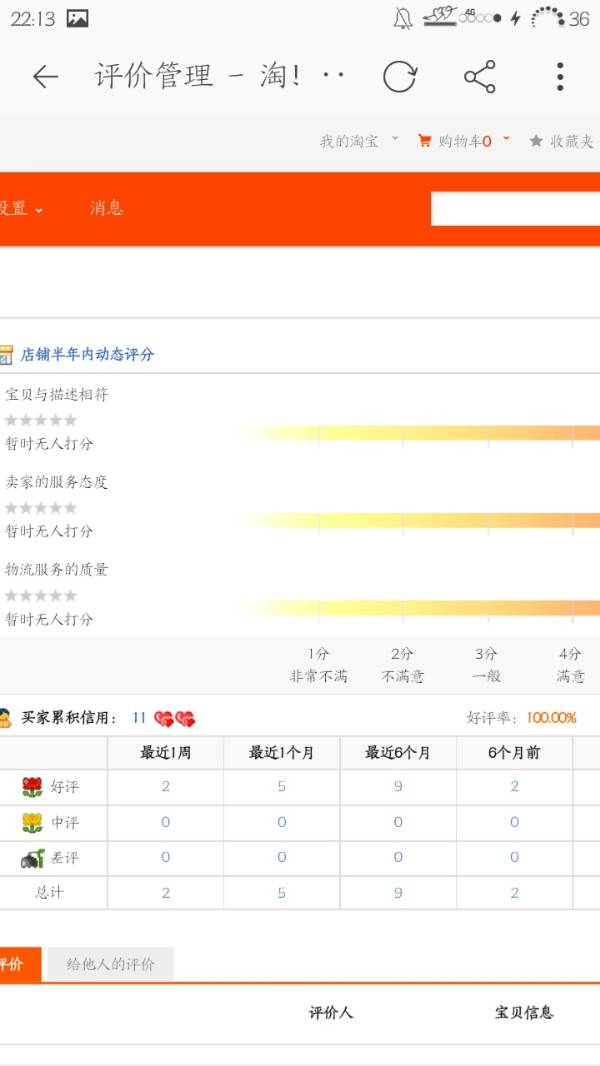The width and height of the screenshot is (600, 1066).
Task: Open 好评 count 2 for 6个月前
Action: tap(514, 787)
